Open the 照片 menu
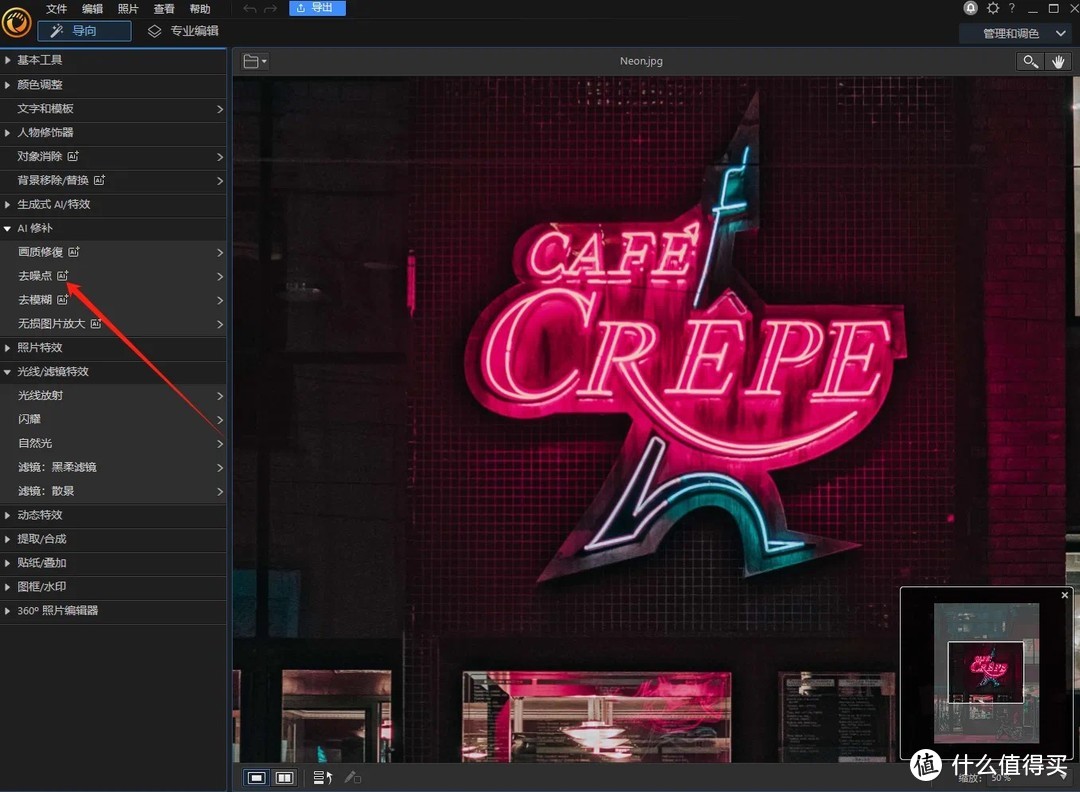Viewport: 1080px width, 792px height. click(128, 9)
